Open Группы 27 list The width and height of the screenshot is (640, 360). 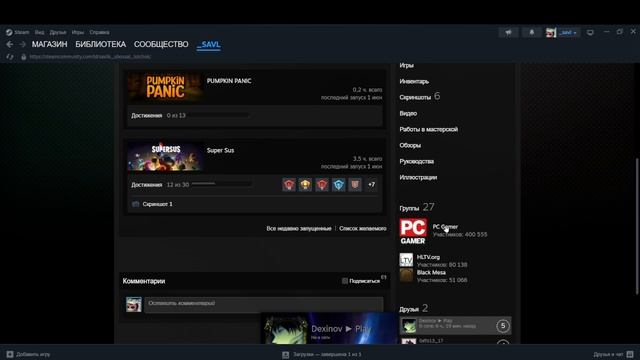[417, 207]
